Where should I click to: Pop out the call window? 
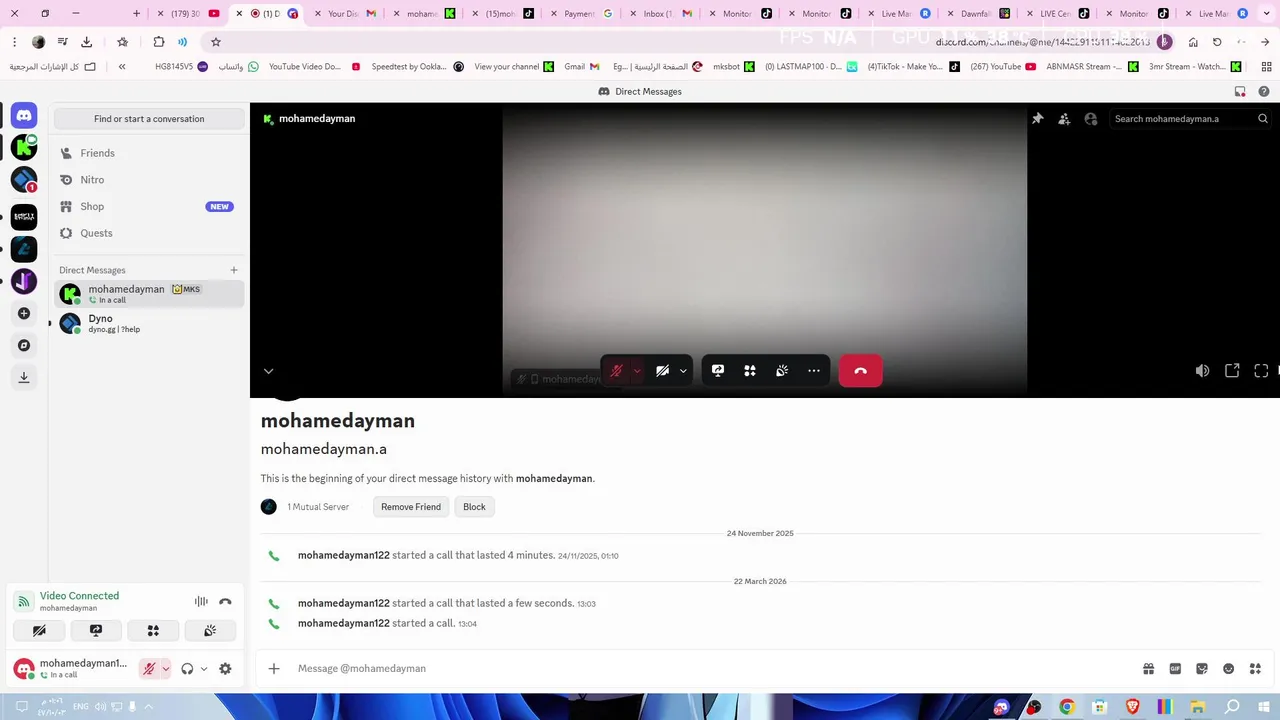click(1232, 371)
